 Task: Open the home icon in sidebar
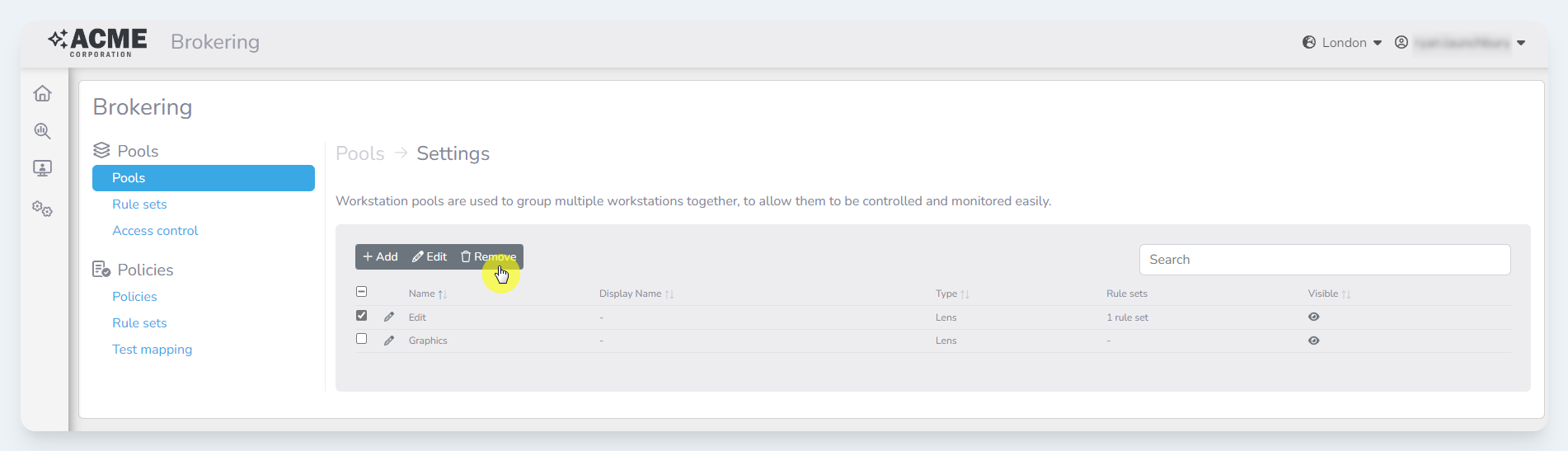42,94
